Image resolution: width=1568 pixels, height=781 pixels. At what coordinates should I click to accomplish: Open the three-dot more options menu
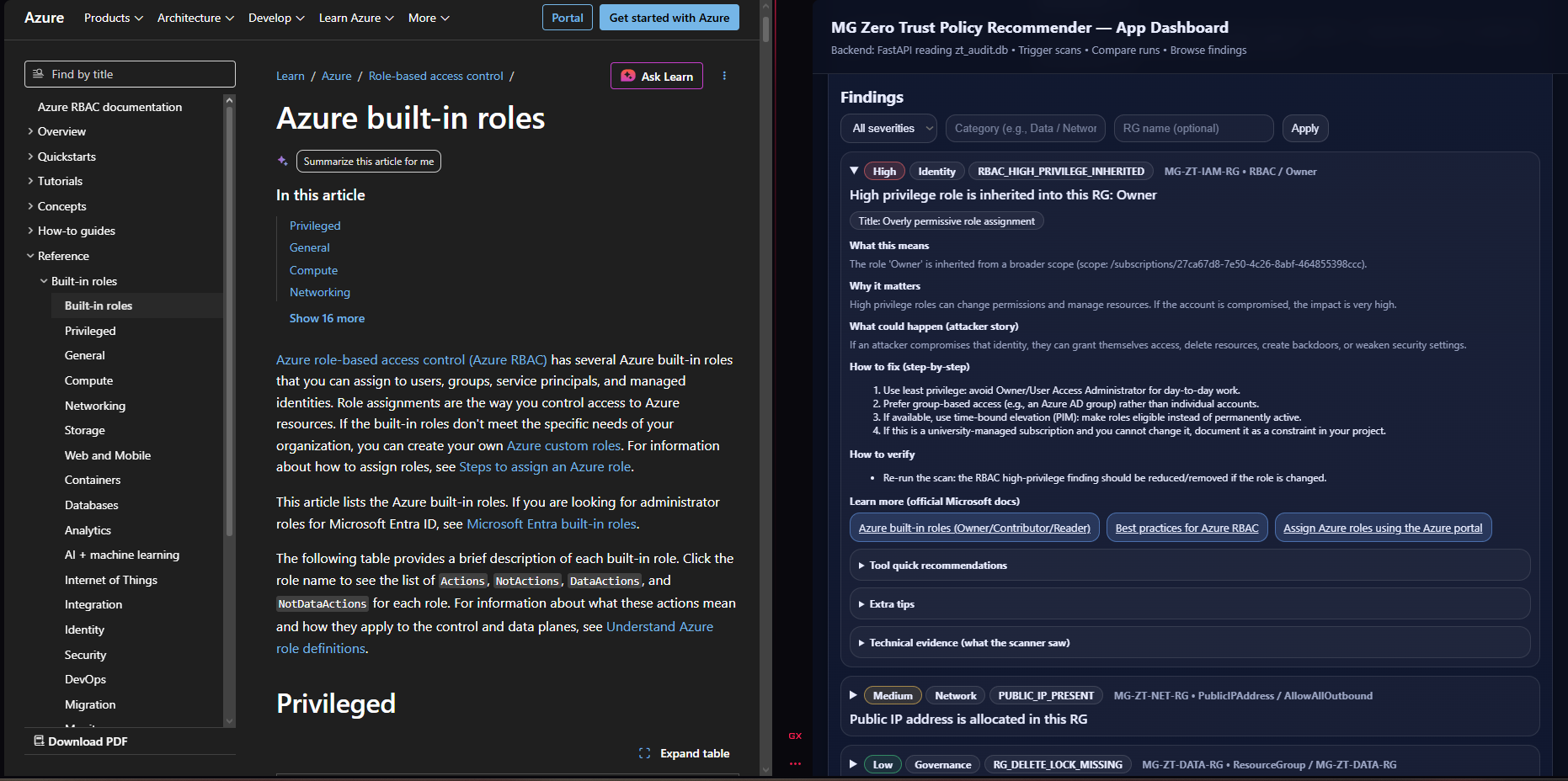[x=724, y=76]
